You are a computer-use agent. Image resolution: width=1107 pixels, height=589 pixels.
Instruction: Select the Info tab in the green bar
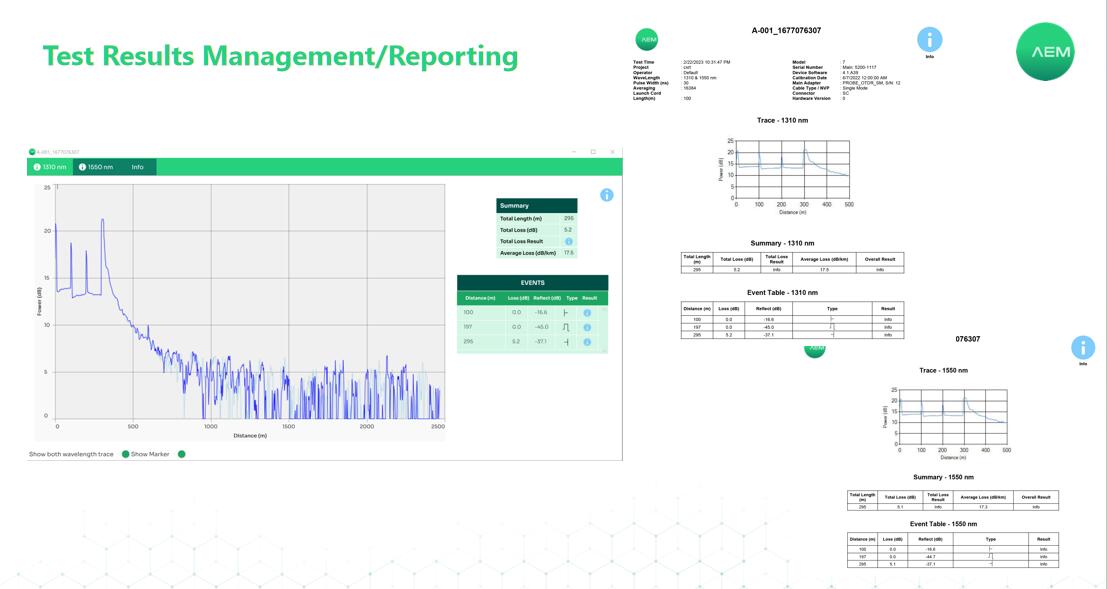pos(138,167)
